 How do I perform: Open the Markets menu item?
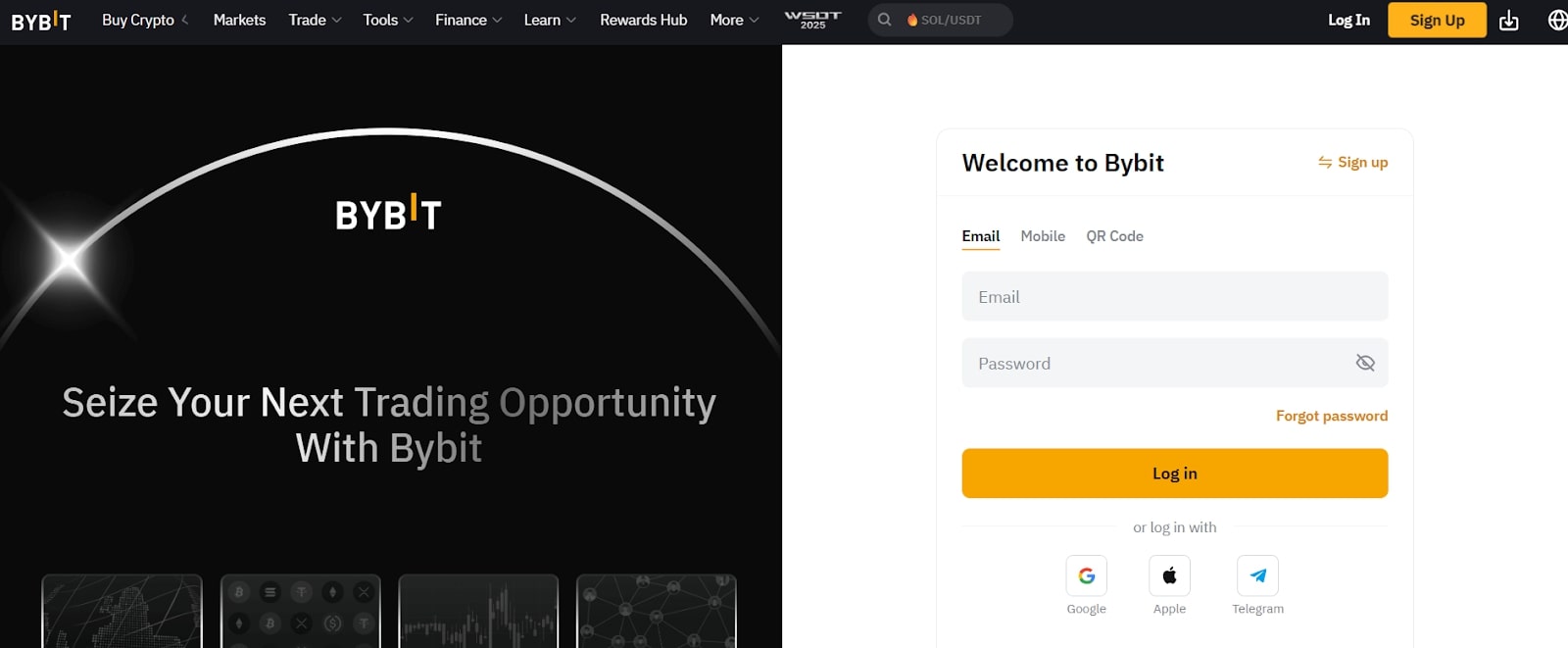pyautogui.click(x=239, y=20)
